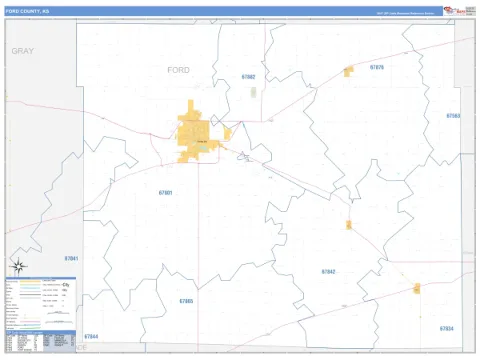Click the orange town near label 67834
This screenshot has height=360, width=480.
pyautogui.click(x=417, y=288)
